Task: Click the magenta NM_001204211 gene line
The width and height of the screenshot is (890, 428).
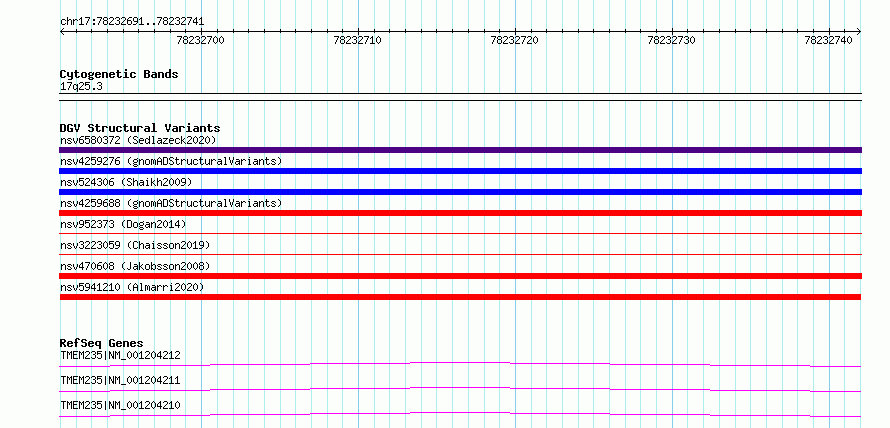Action: [x=460, y=389]
